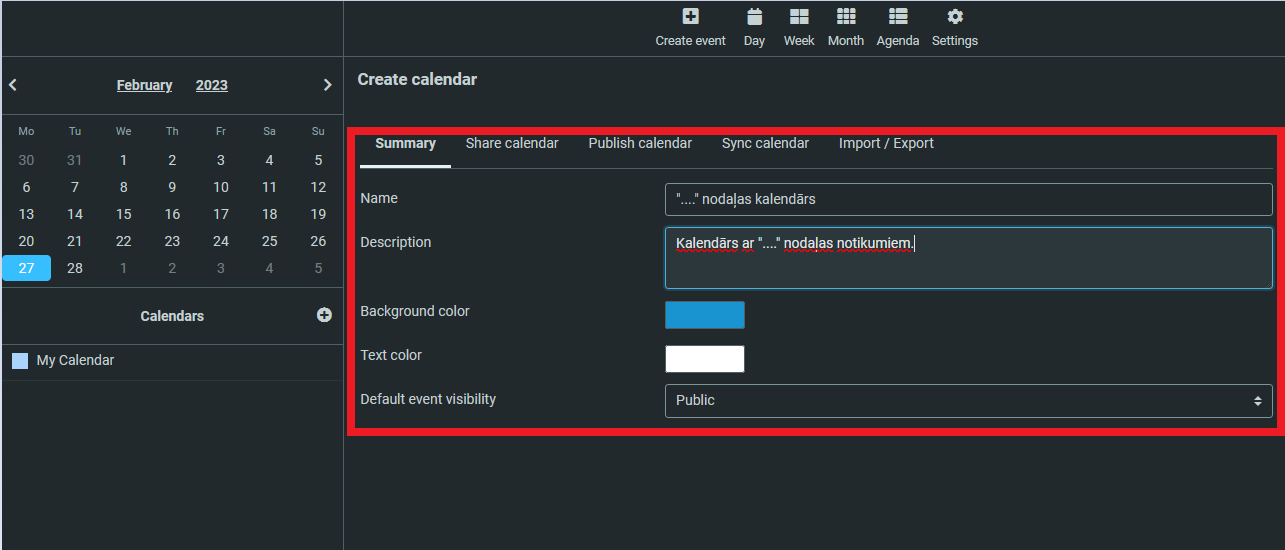Pick the blue Background color swatch
Image resolution: width=1285 pixels, height=550 pixels.
[705, 315]
